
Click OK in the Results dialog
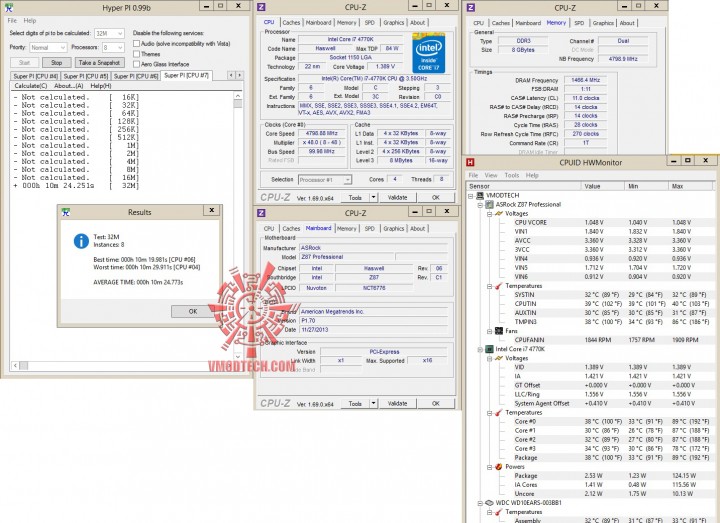pyautogui.click(x=193, y=311)
